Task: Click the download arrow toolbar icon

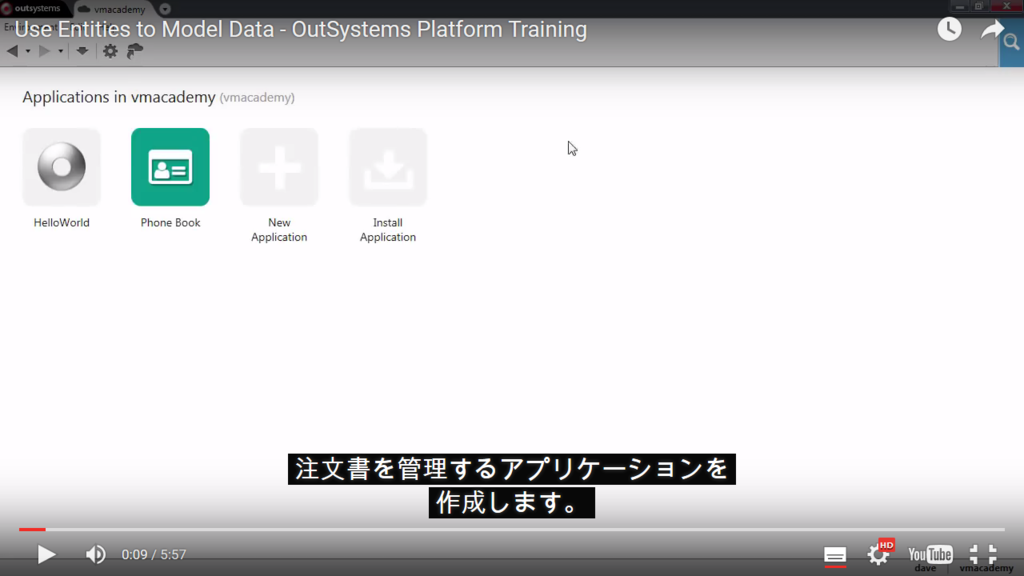Action: click(x=82, y=51)
